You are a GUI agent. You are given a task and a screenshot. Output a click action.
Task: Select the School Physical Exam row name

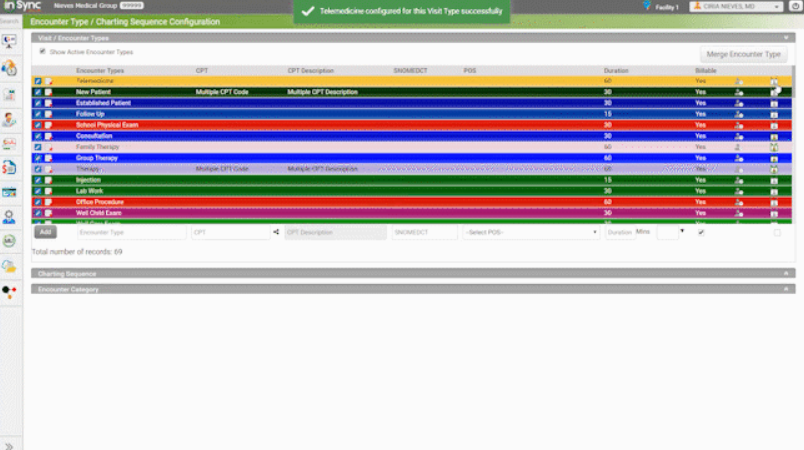click(x=107, y=125)
